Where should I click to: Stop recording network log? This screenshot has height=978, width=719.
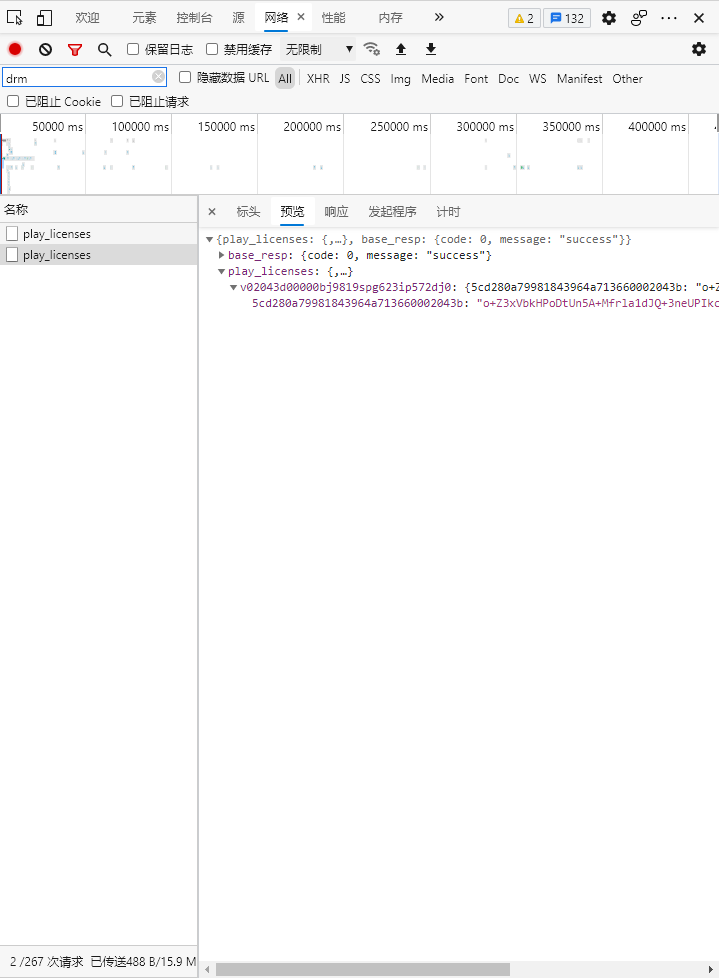[15, 49]
